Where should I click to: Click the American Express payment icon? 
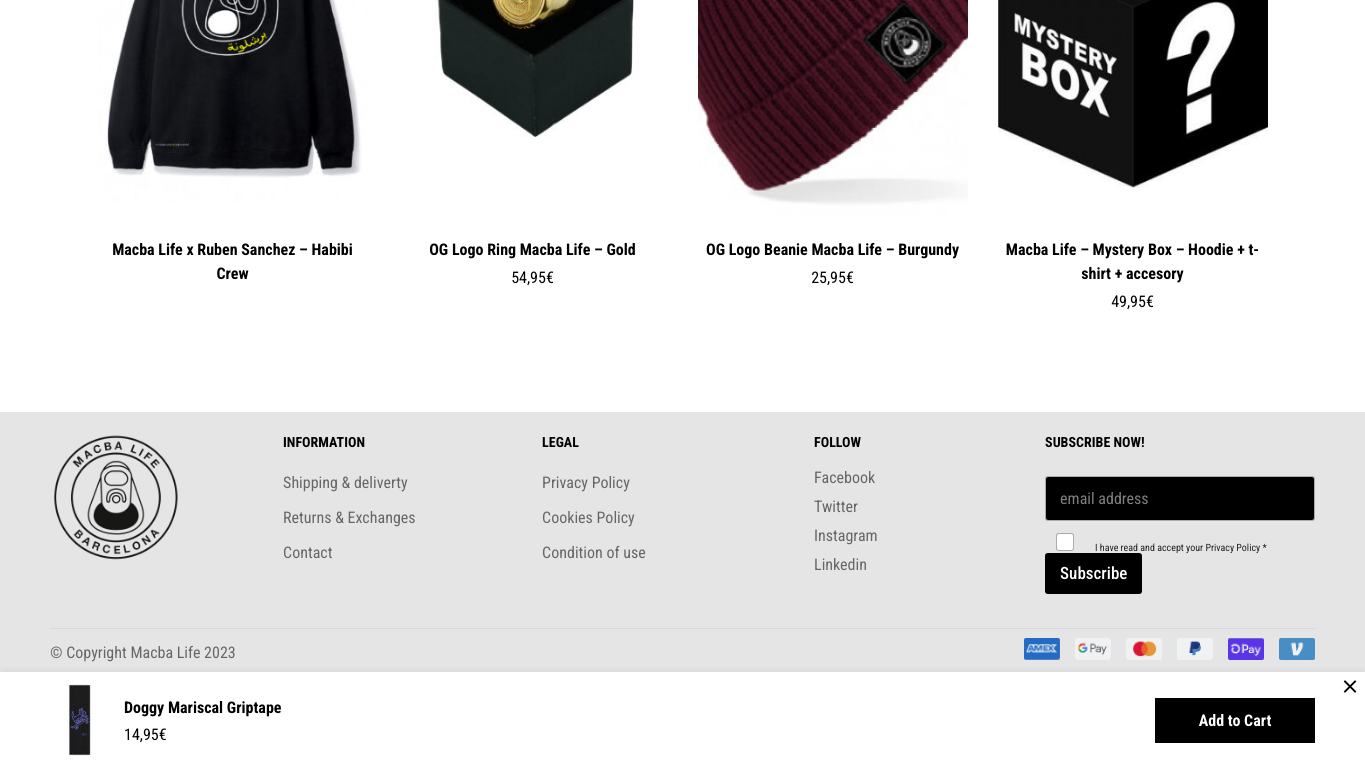[x=1041, y=649]
